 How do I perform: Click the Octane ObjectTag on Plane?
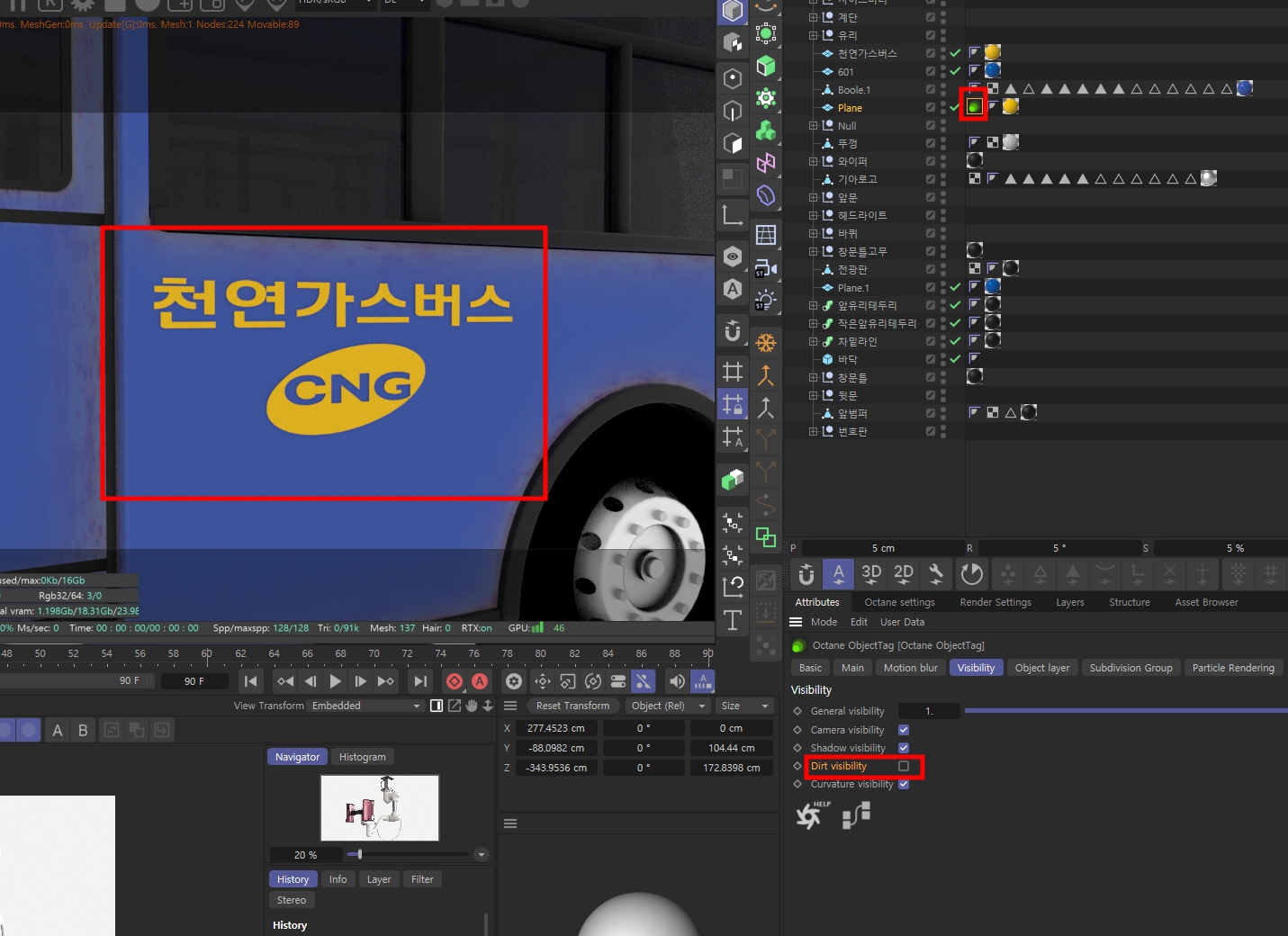coord(974,107)
